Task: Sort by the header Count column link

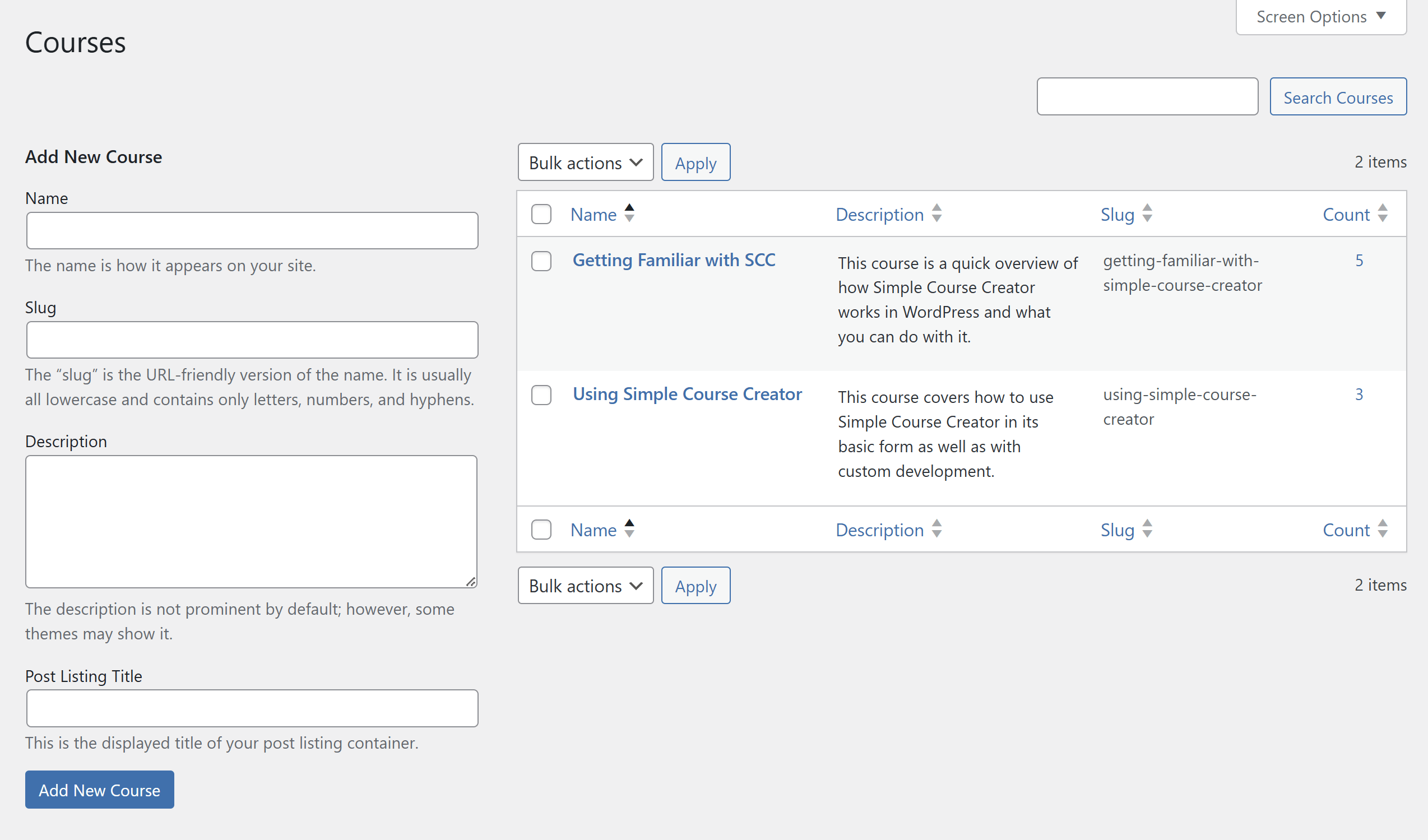Action: pos(1346,214)
